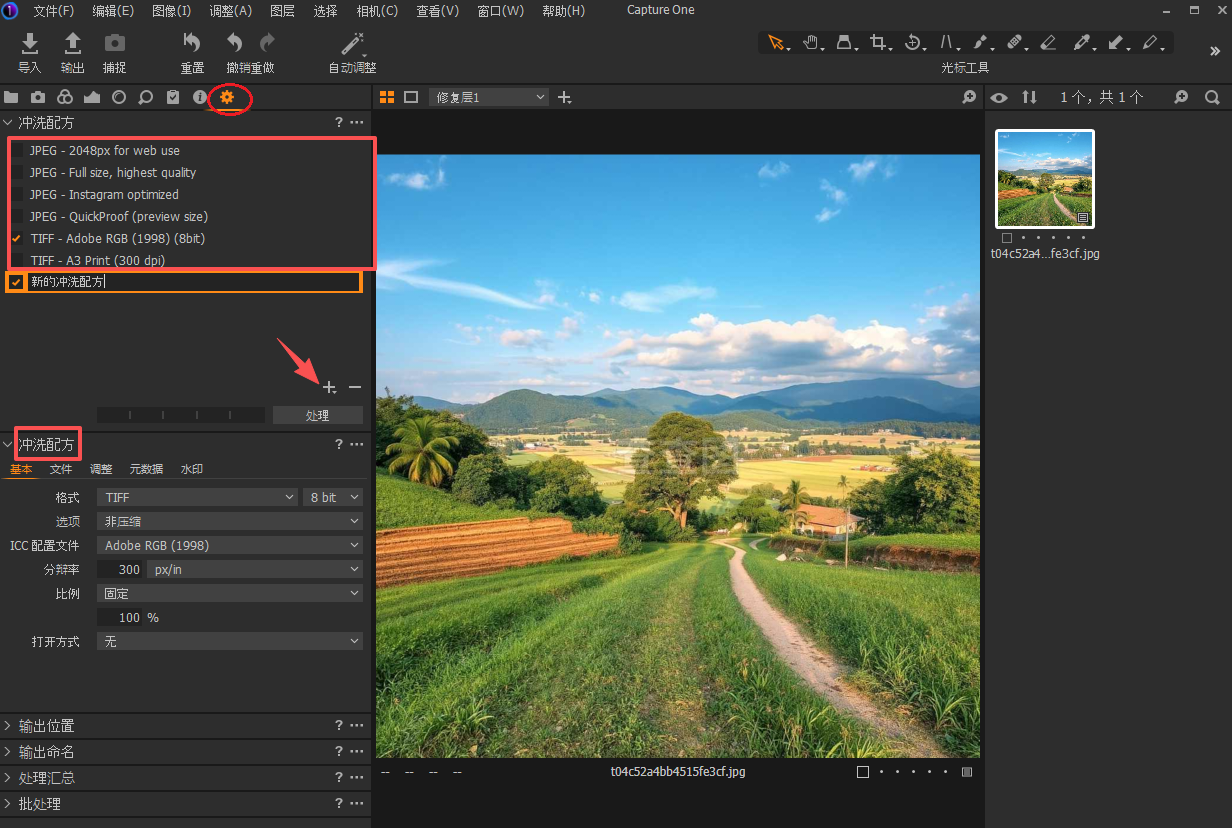
Task: Open the TIFF format dropdown
Action: click(x=197, y=497)
